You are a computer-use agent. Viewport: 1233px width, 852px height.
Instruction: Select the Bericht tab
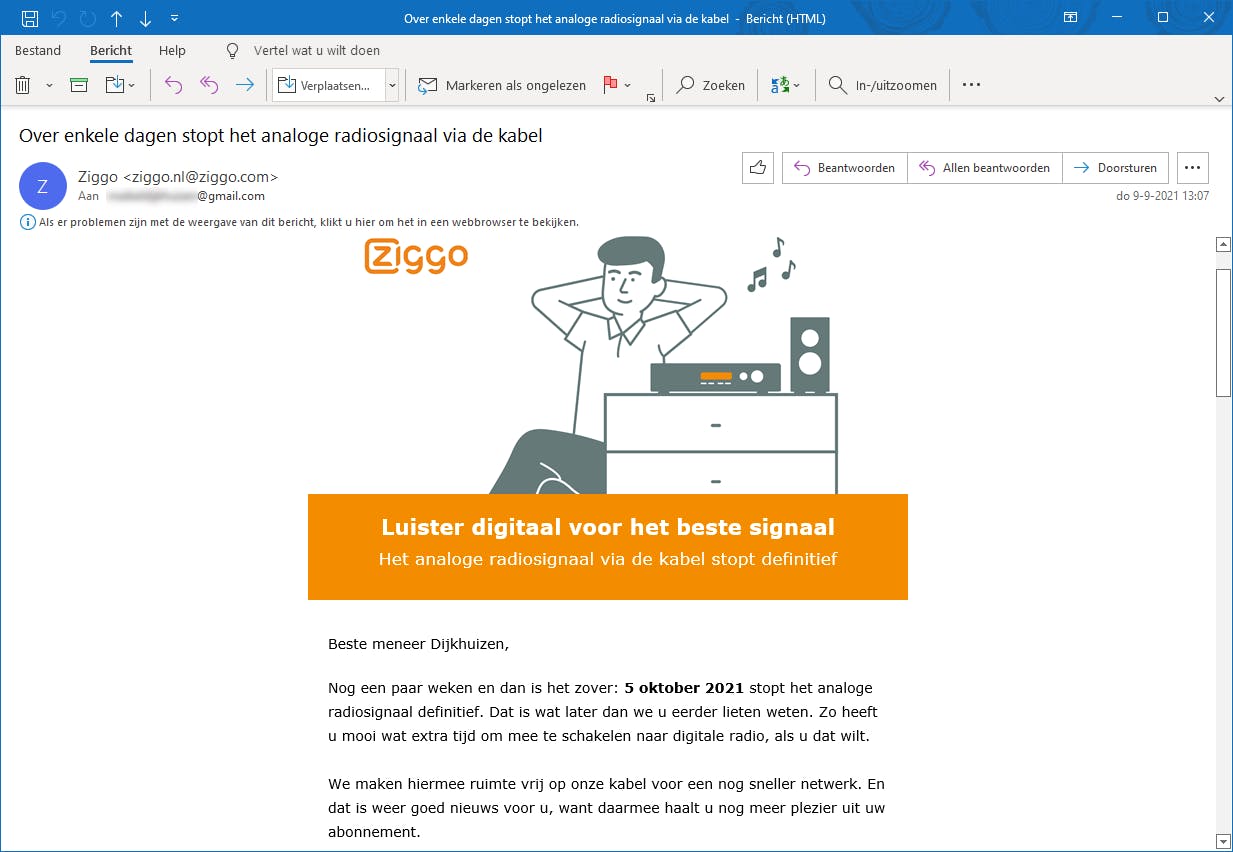click(x=111, y=50)
